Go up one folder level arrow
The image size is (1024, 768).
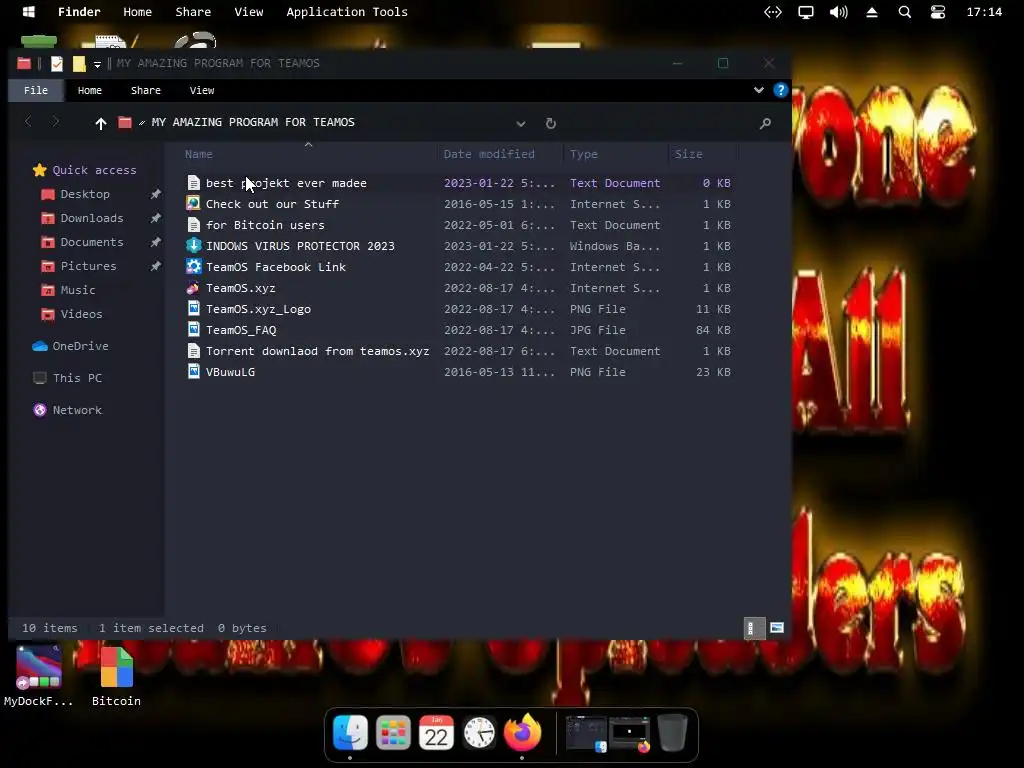(x=101, y=123)
